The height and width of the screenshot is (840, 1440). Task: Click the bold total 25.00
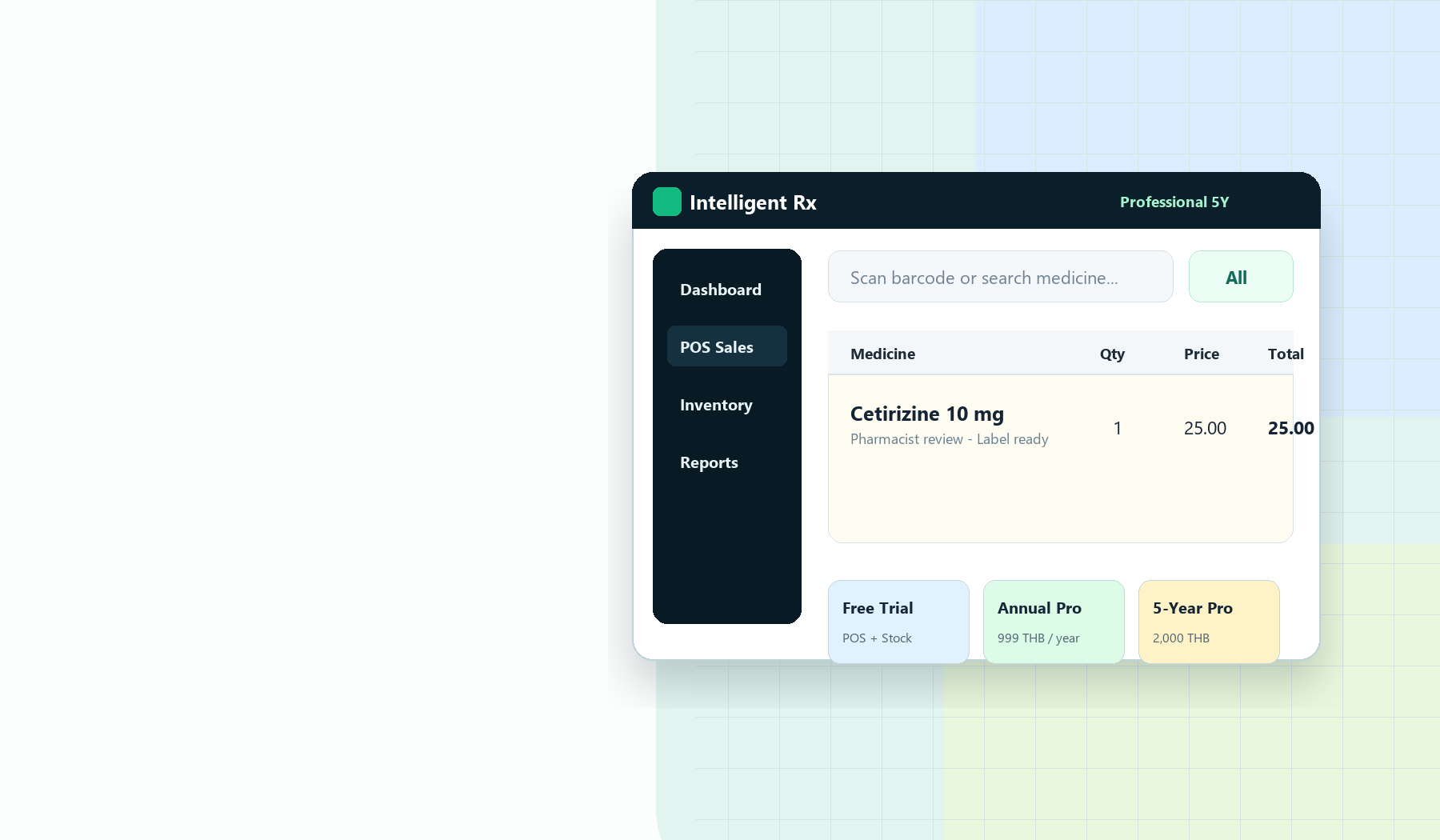1290,428
